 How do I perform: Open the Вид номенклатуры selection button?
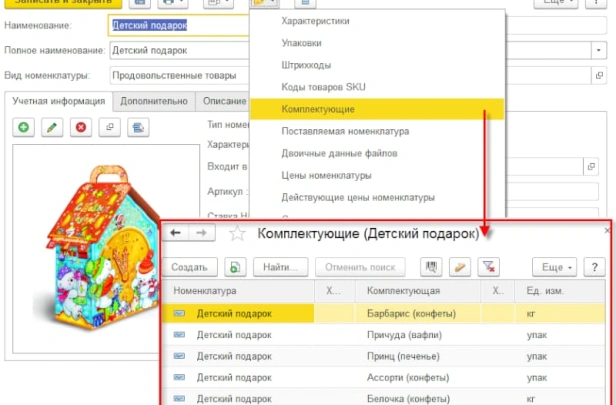click(599, 75)
